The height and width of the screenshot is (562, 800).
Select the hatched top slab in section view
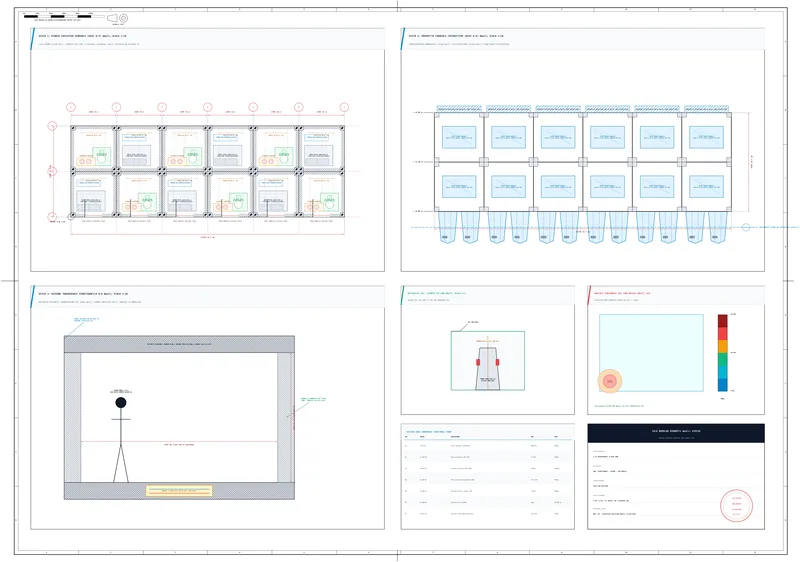pyautogui.click(x=179, y=344)
